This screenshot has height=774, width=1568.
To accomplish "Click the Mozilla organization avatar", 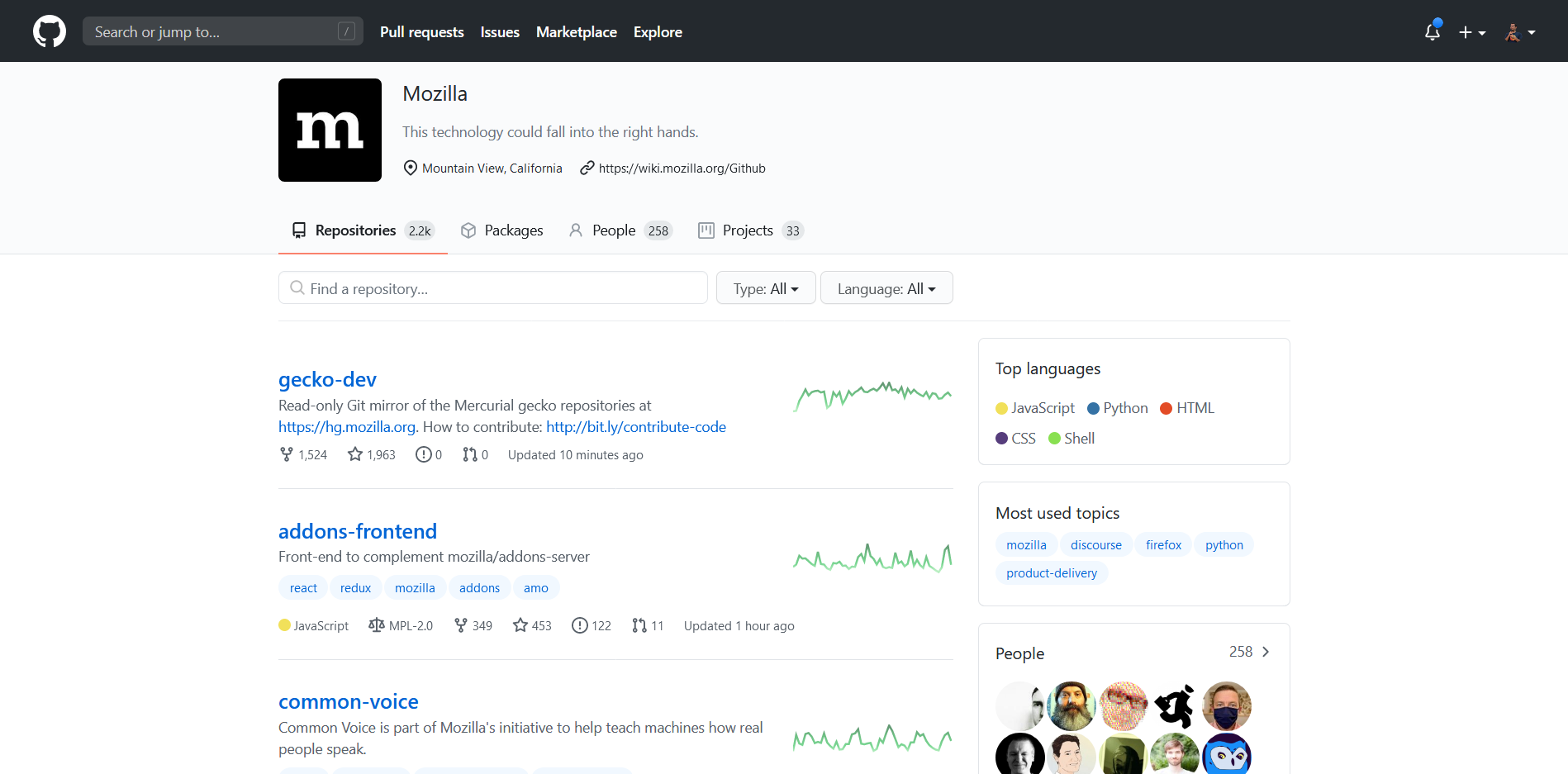I will point(330,130).
